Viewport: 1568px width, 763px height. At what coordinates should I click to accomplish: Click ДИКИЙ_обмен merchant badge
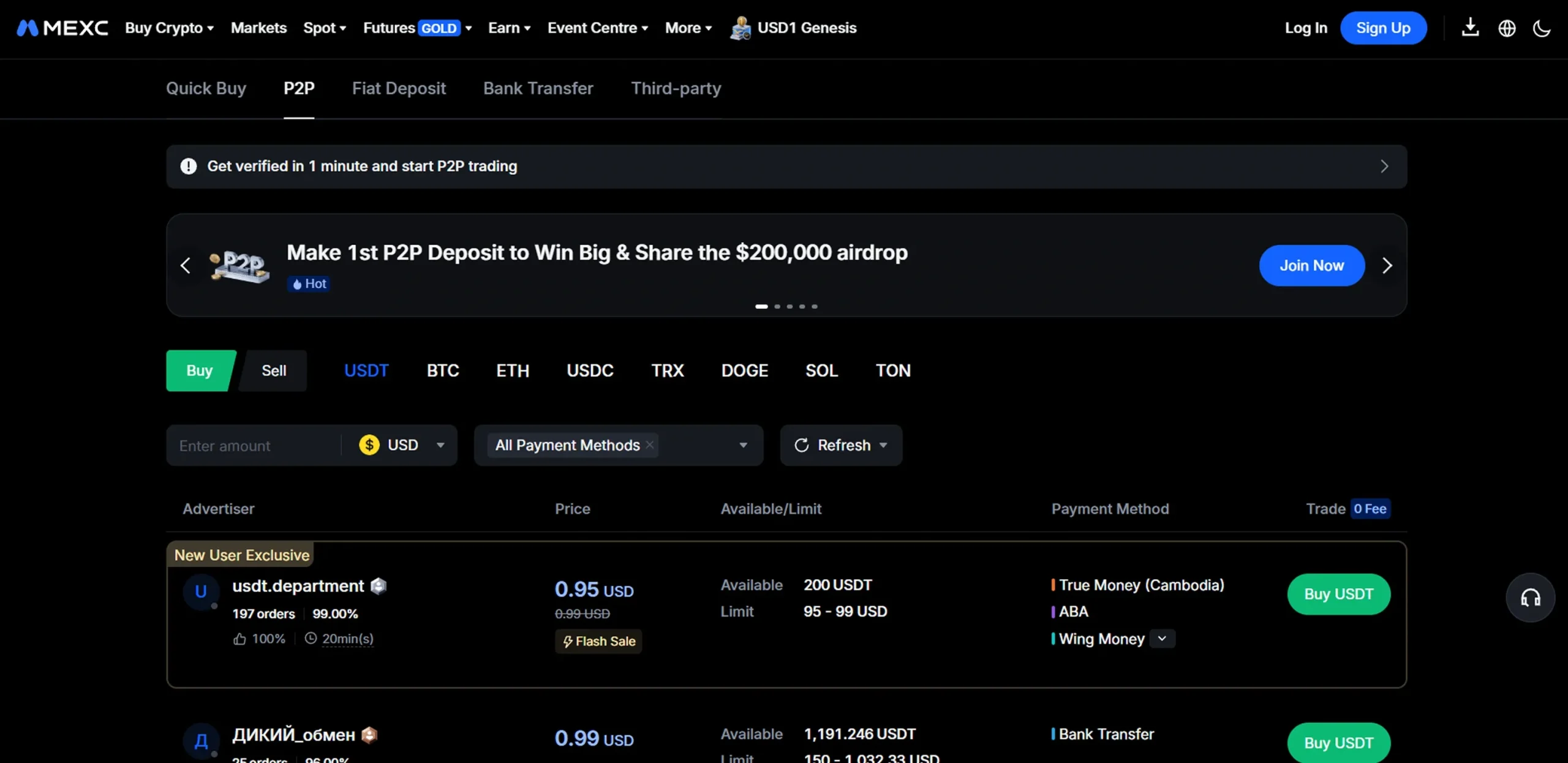(369, 735)
